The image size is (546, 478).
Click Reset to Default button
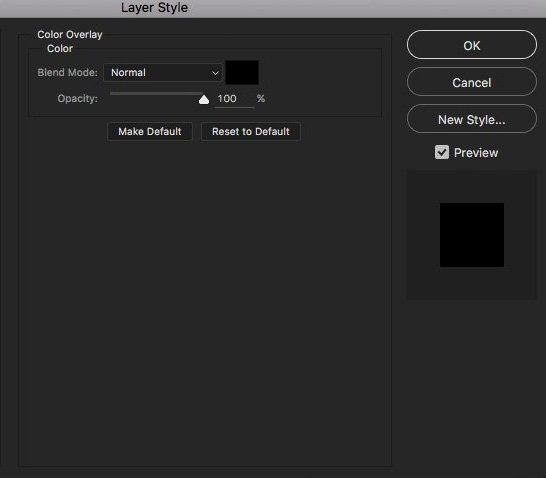(251, 131)
